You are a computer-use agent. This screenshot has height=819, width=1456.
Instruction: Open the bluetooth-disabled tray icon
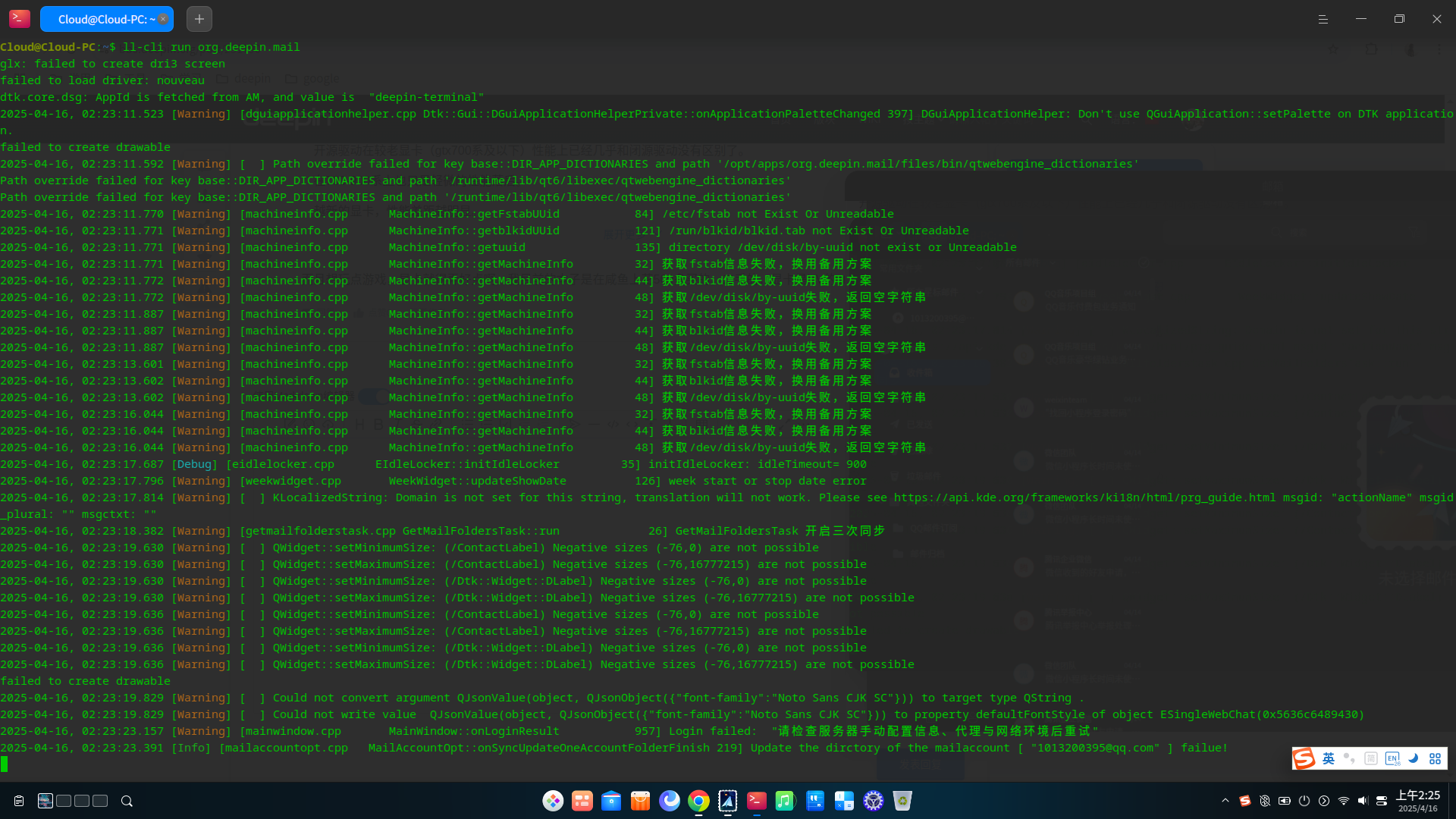[1265, 801]
